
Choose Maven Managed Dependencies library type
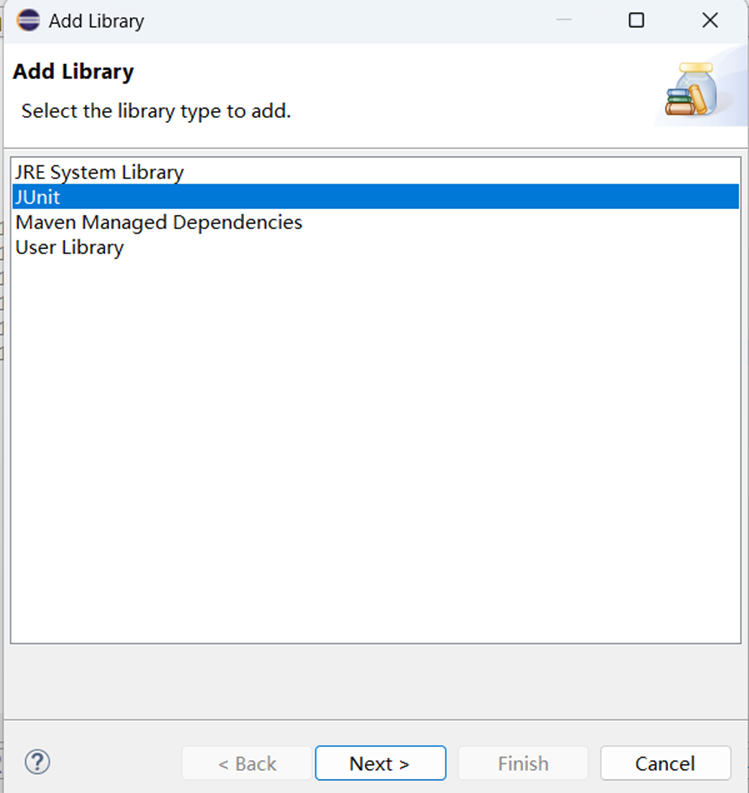pyautogui.click(x=375, y=222)
